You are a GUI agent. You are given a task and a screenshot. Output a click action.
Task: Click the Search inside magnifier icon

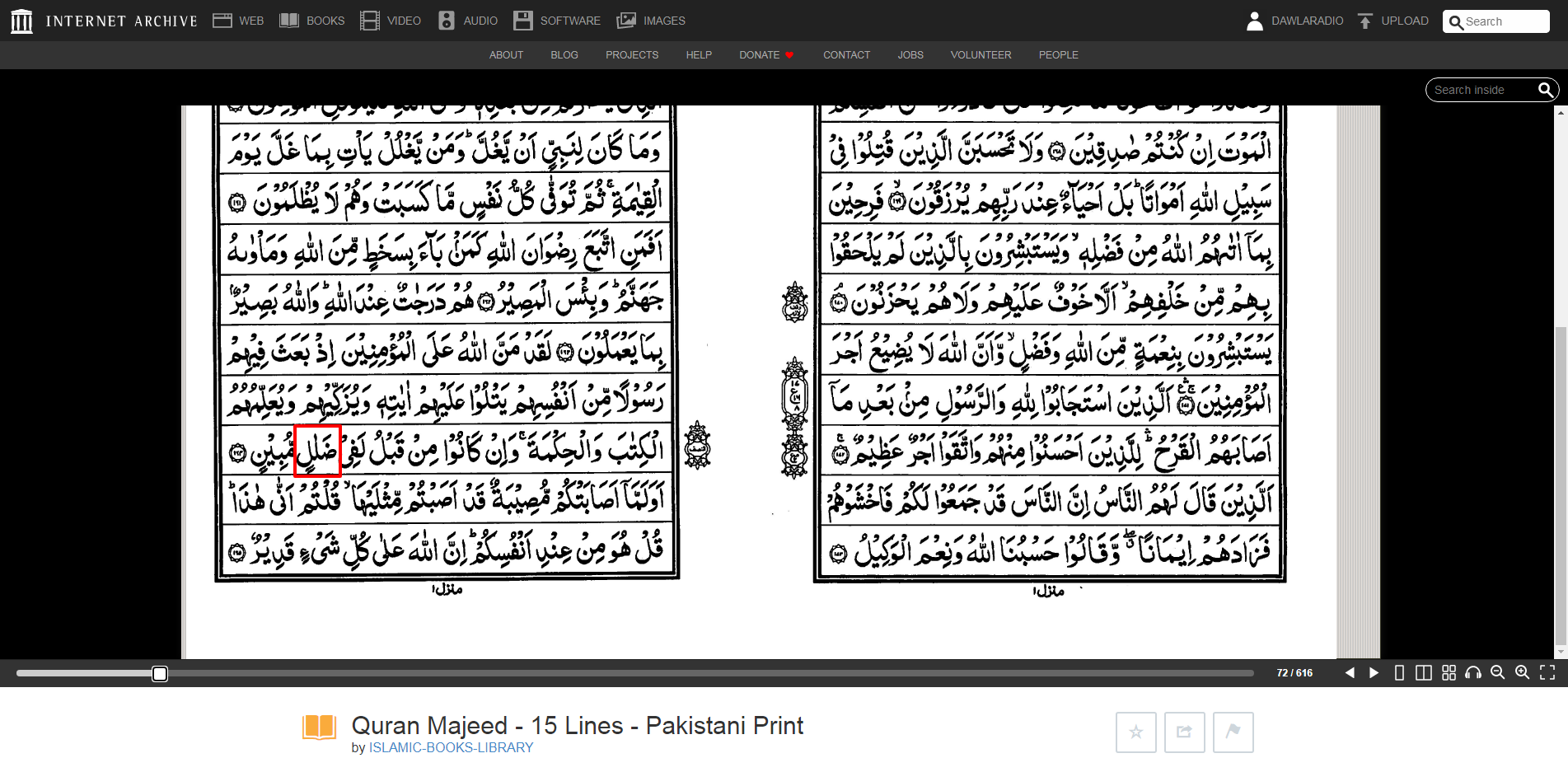tap(1546, 90)
